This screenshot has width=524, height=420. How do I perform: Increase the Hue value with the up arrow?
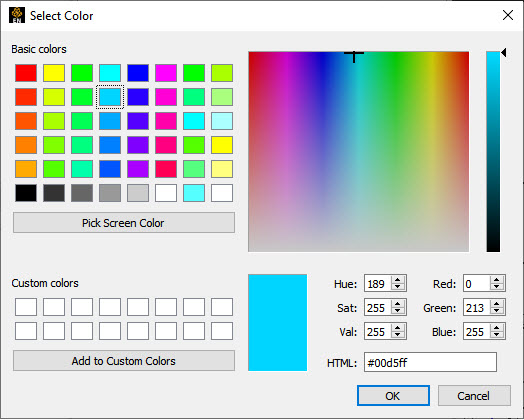point(397,280)
